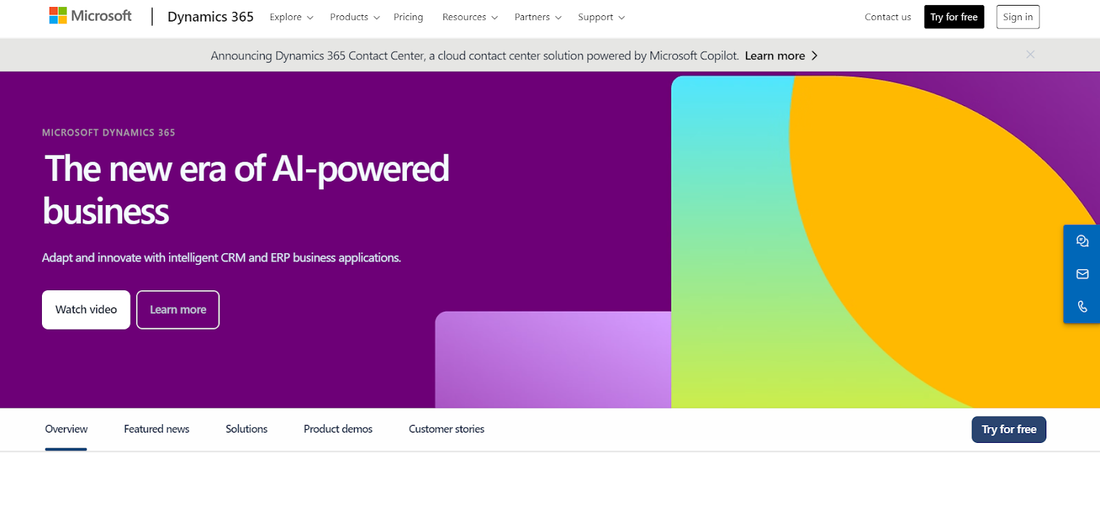Switch to Featured news tab
Viewport: 1100px width, 507px height.
coord(156,429)
